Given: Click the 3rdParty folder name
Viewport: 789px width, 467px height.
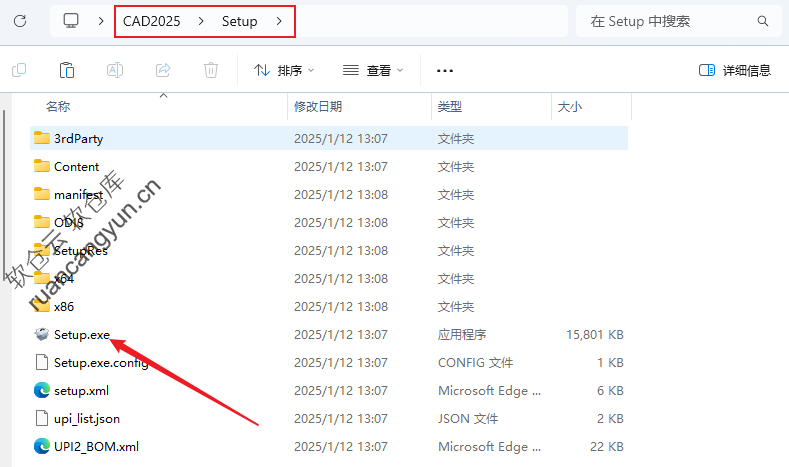Looking at the screenshot, I should [78, 138].
